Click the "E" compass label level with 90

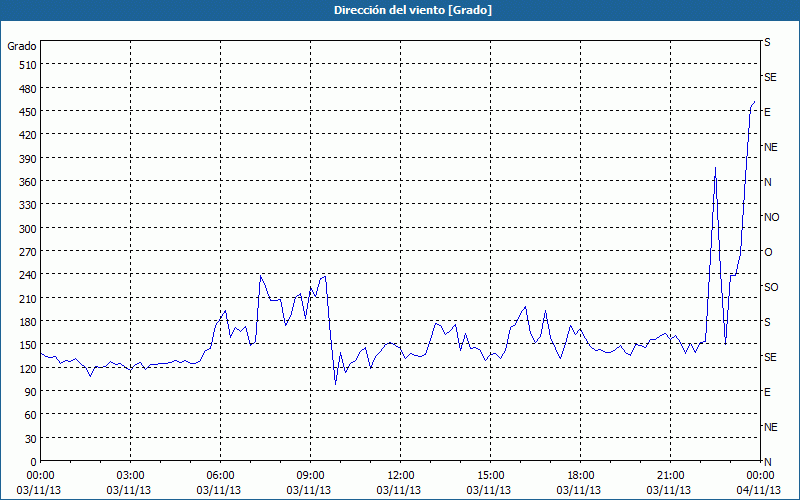tap(767, 392)
